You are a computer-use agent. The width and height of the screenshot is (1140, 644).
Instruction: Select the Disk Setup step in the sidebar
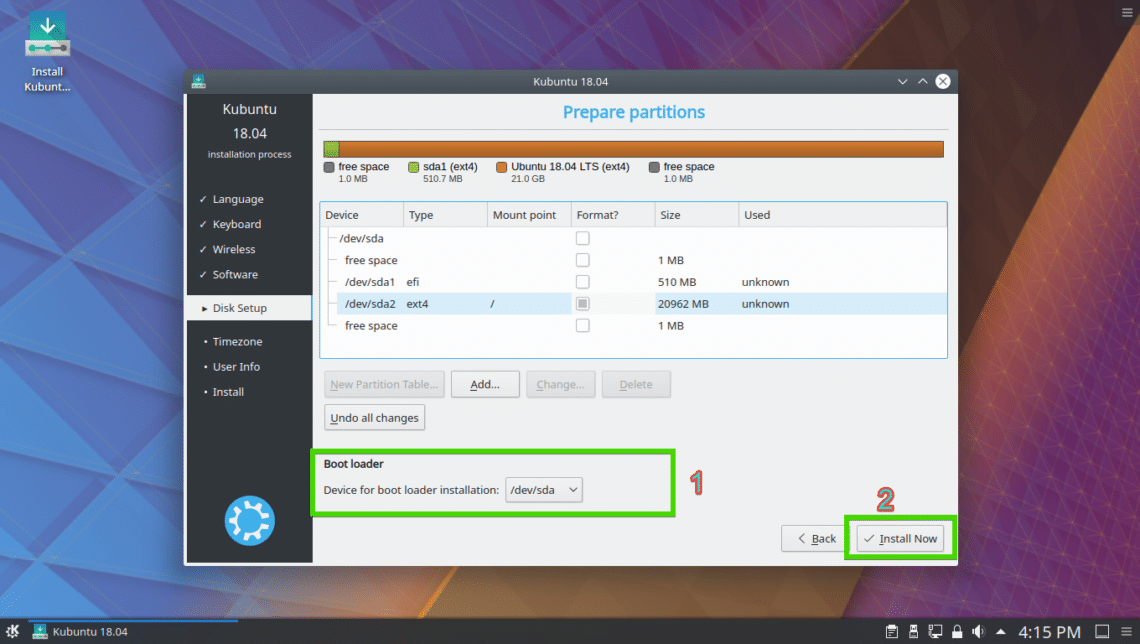pos(249,308)
